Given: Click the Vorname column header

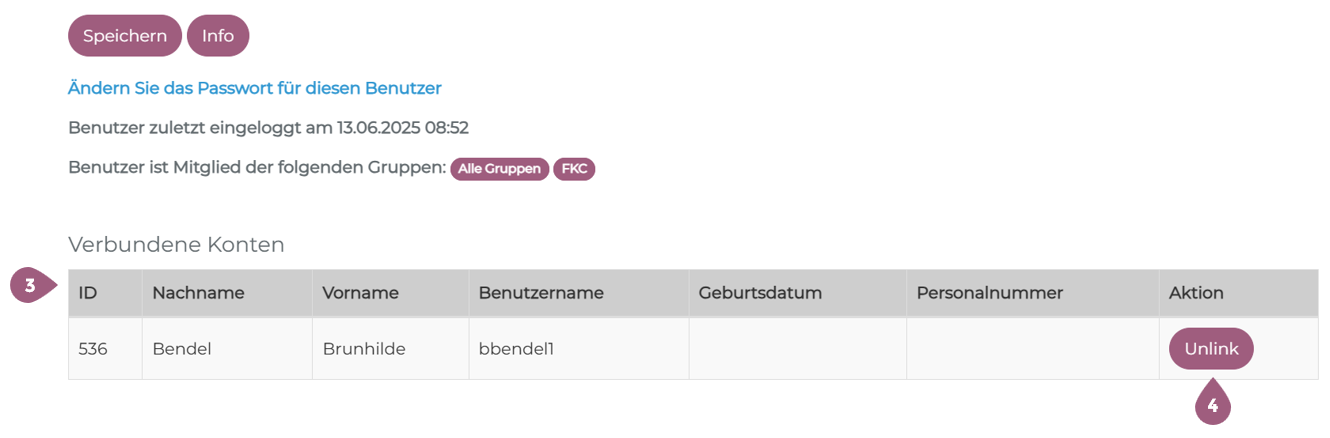Looking at the screenshot, I should click(360, 293).
